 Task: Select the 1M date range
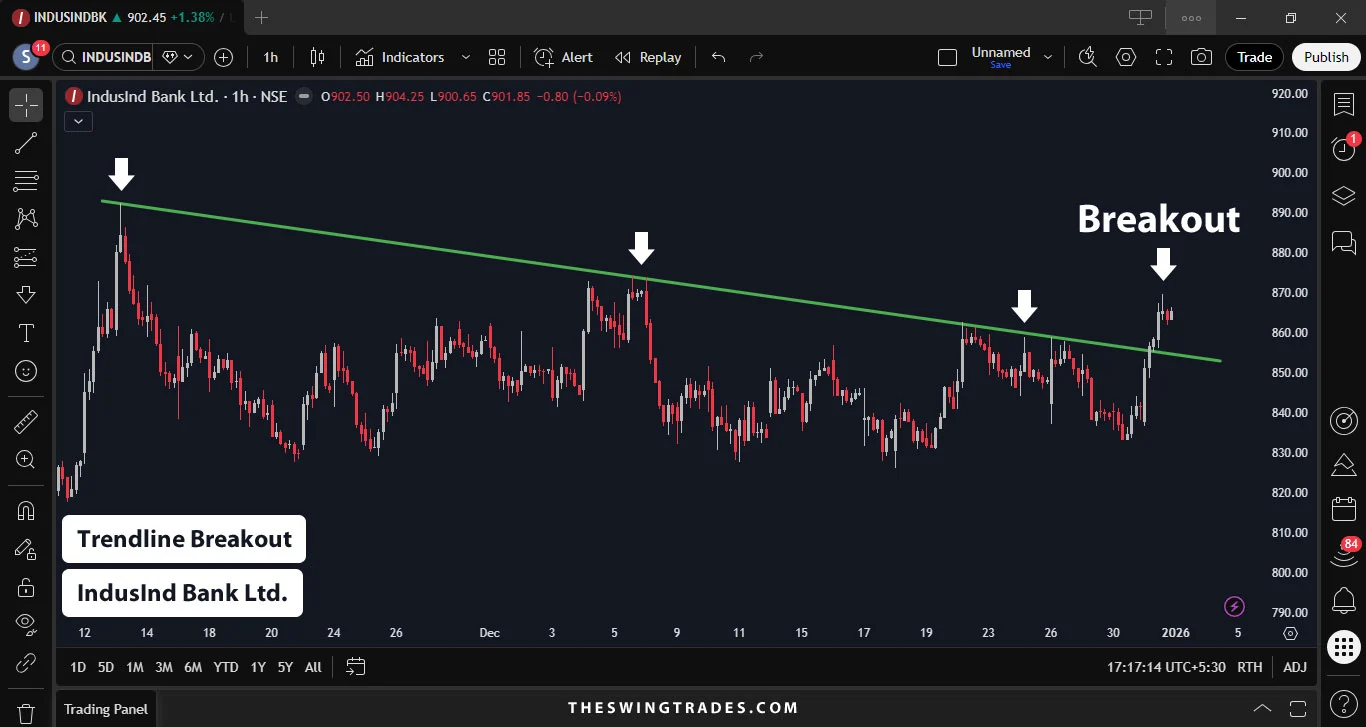pos(135,667)
